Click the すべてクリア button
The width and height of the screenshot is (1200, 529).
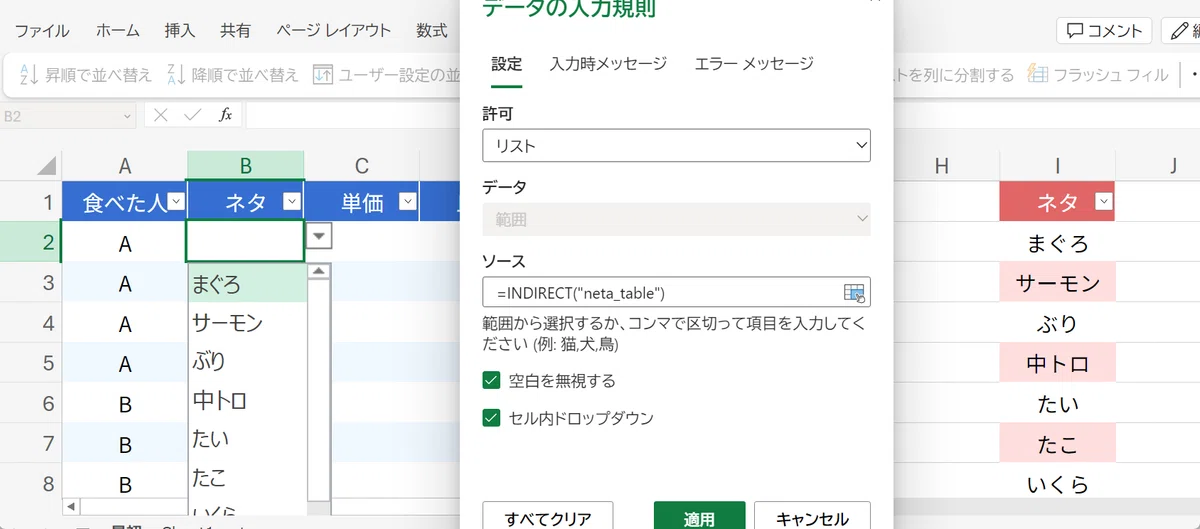tap(548, 518)
